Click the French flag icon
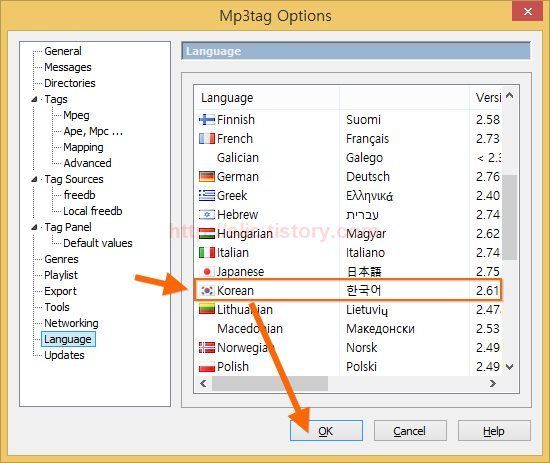Screen dimensions: 550x463 click(x=207, y=139)
